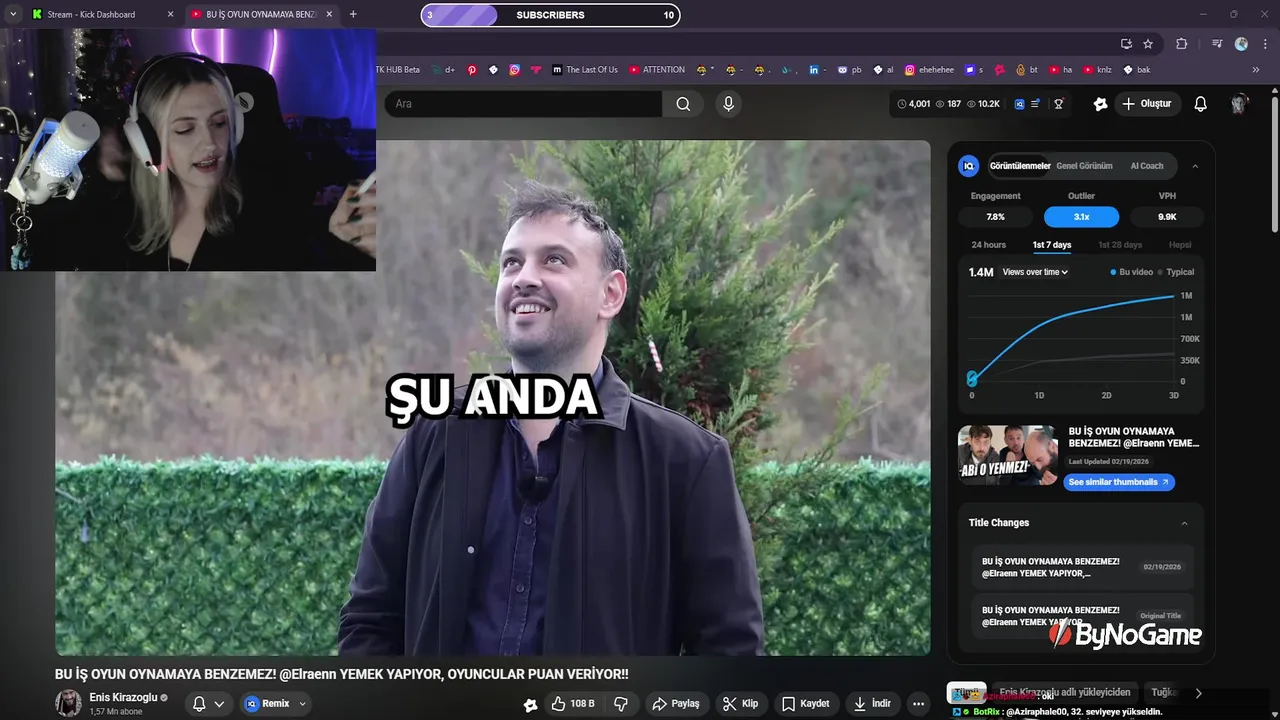The height and width of the screenshot is (720, 1280).
Task: Search with the magnifier icon
Action: [683, 104]
